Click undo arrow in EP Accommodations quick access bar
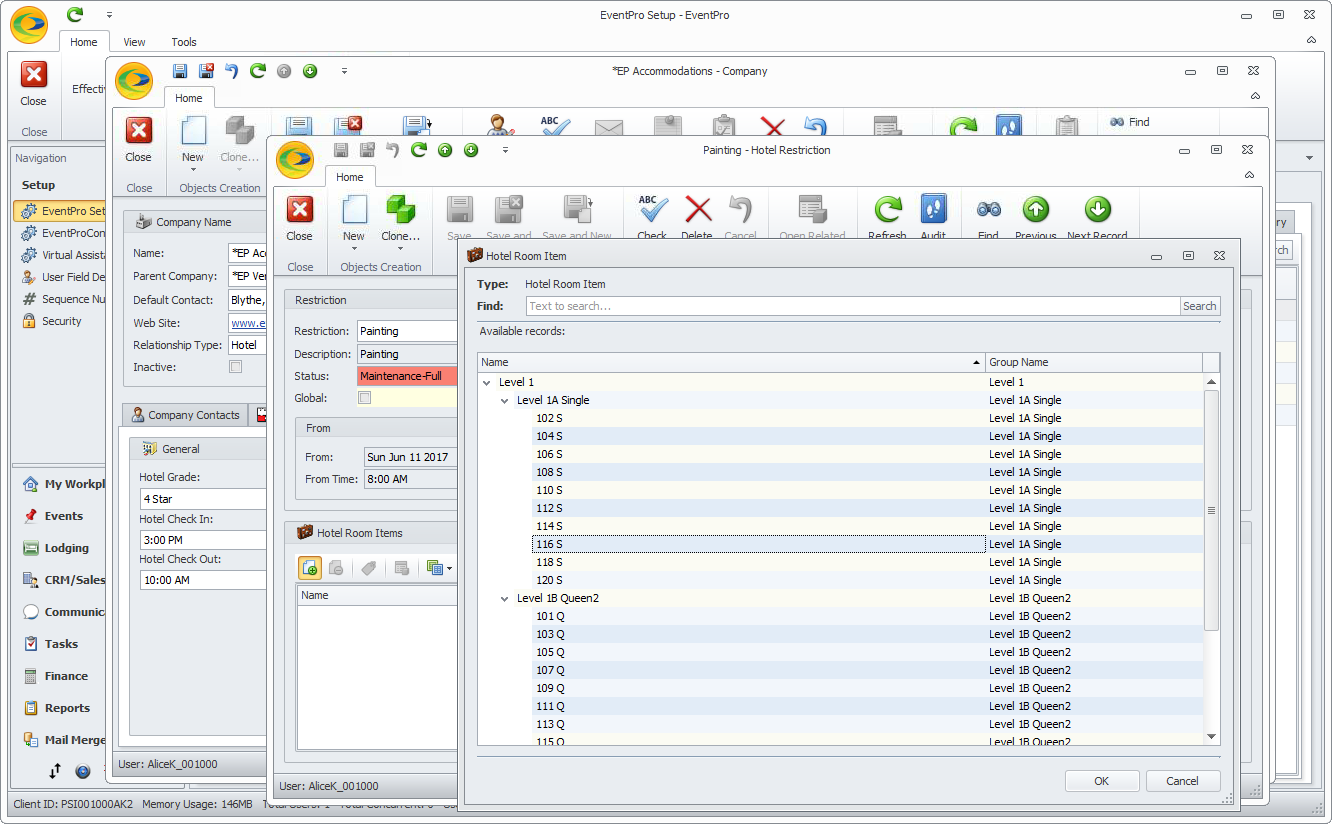 (232, 71)
